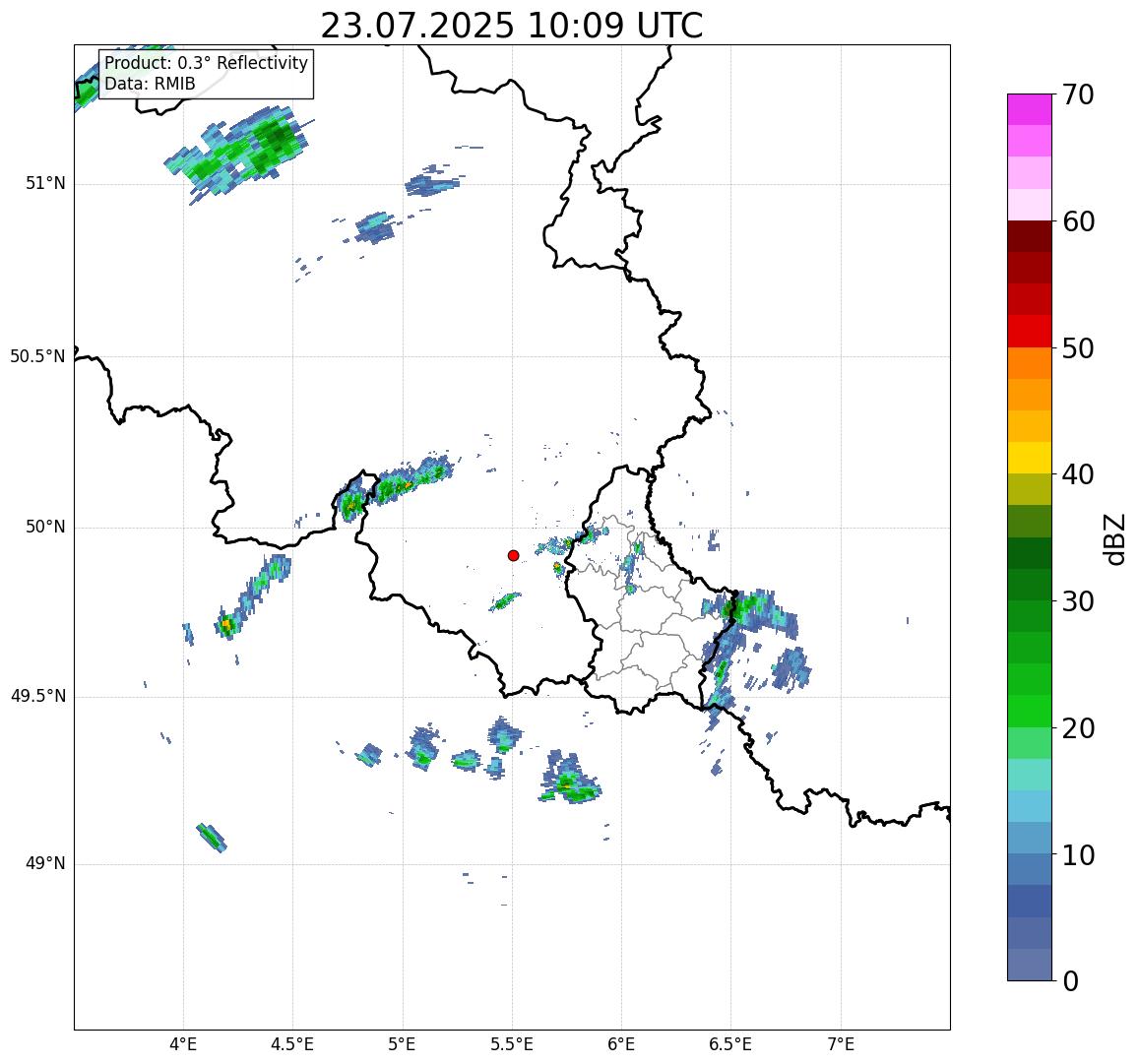
Task: Click the magenta top colorbar segment
Action: pyautogui.click(x=1030, y=109)
